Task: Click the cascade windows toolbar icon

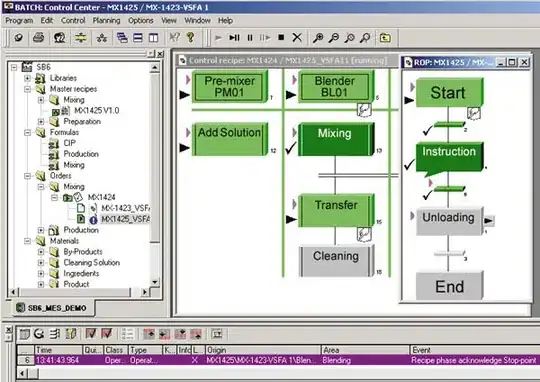Action: pyautogui.click(x=122, y=38)
